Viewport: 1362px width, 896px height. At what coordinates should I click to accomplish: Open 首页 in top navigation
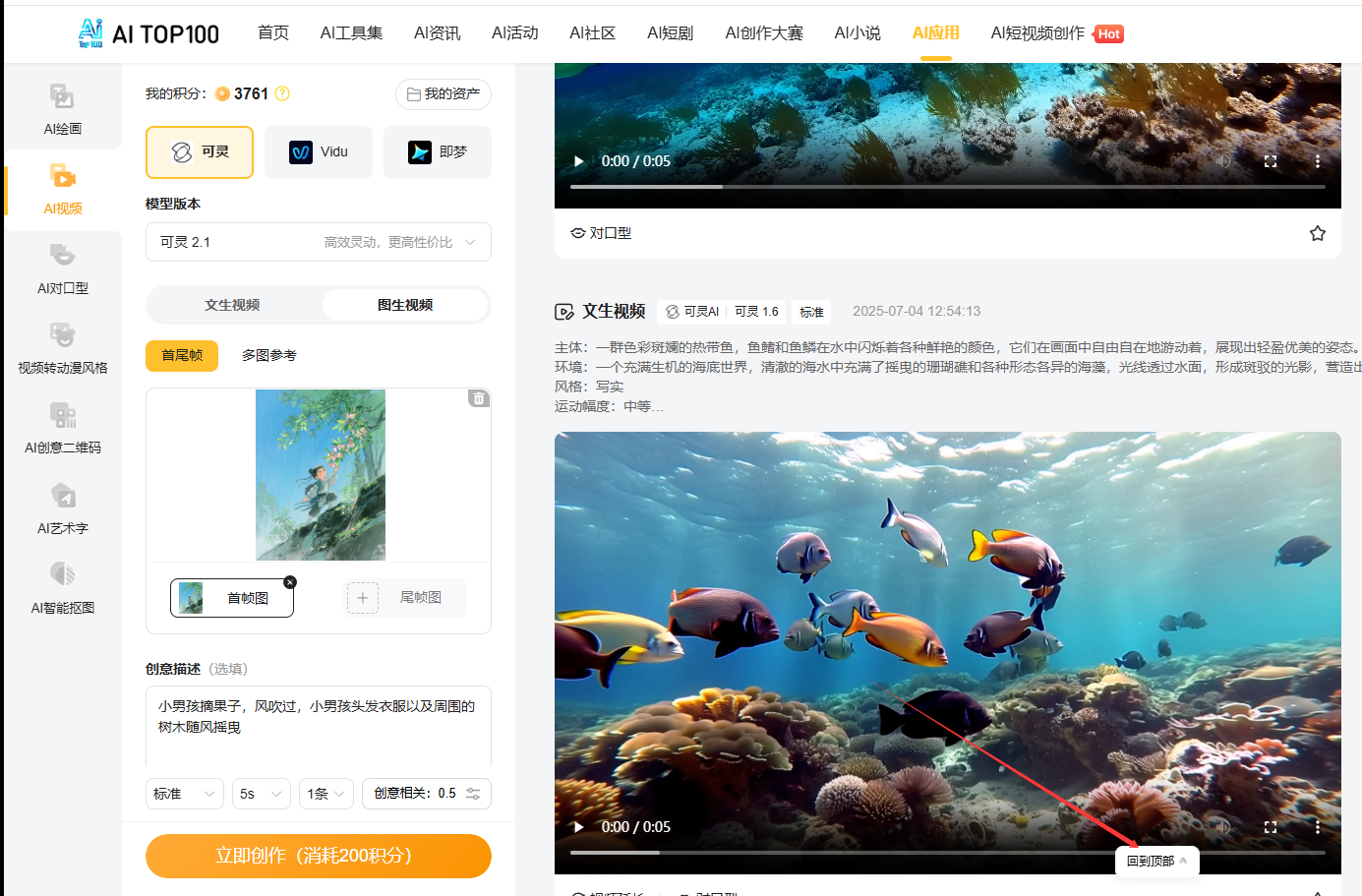[x=273, y=33]
